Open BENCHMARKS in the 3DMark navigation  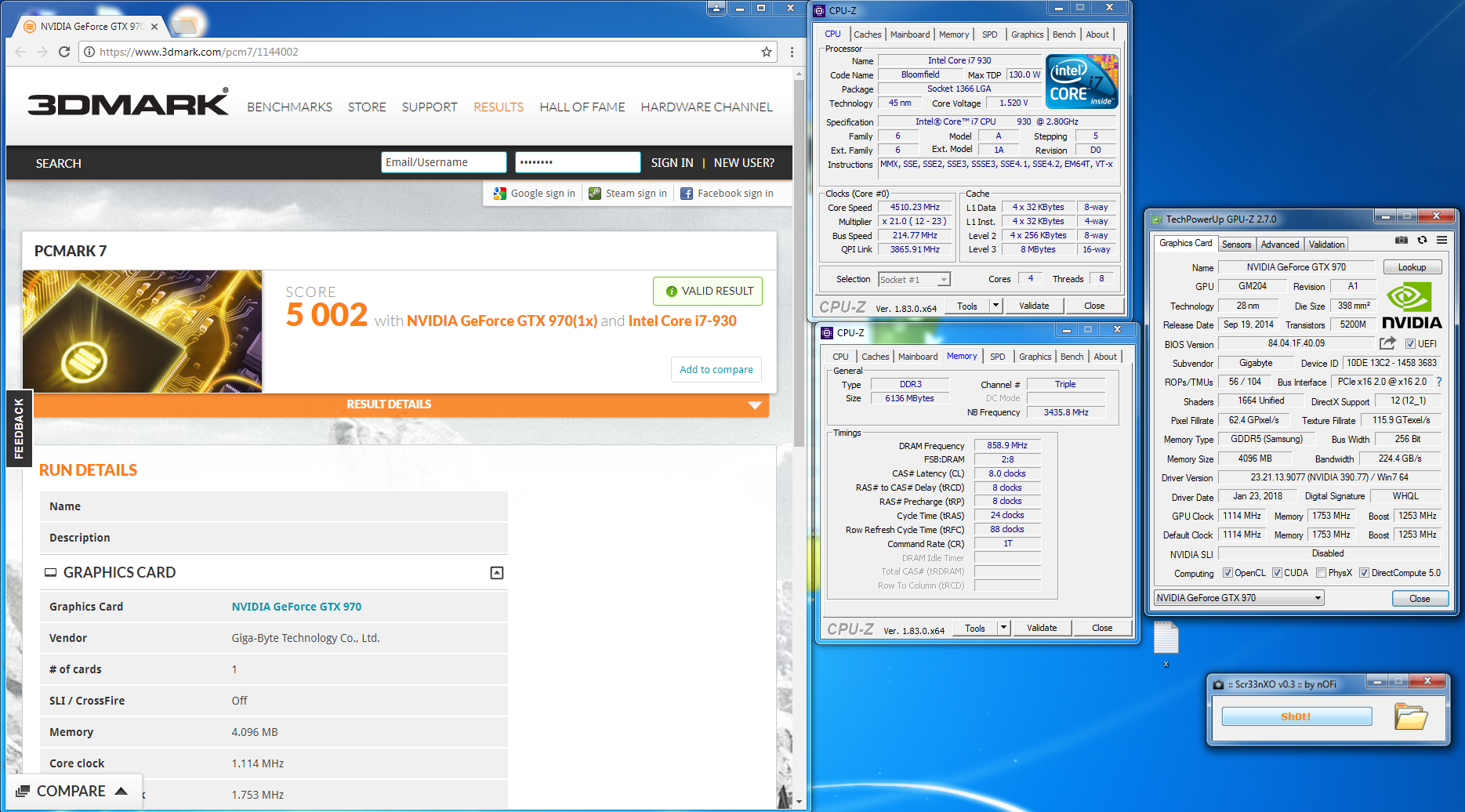pyautogui.click(x=289, y=107)
